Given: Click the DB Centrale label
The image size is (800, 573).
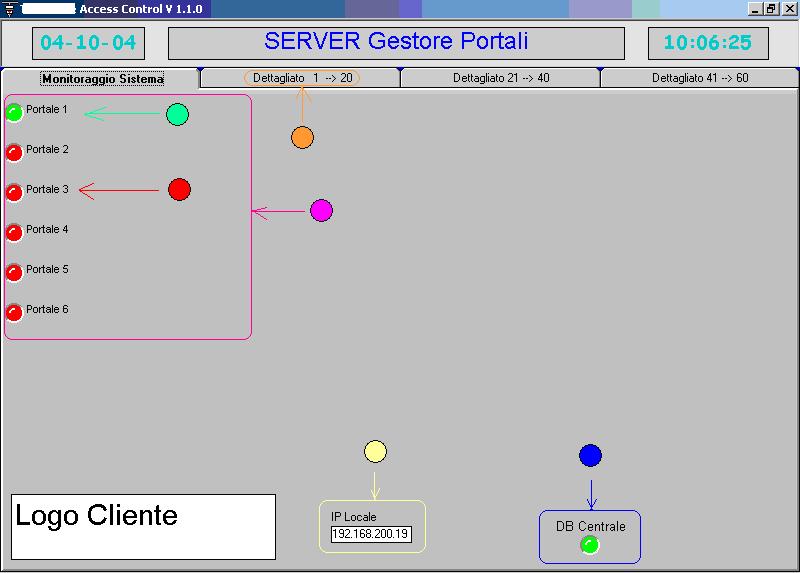Looking at the screenshot, I should pos(591,527).
